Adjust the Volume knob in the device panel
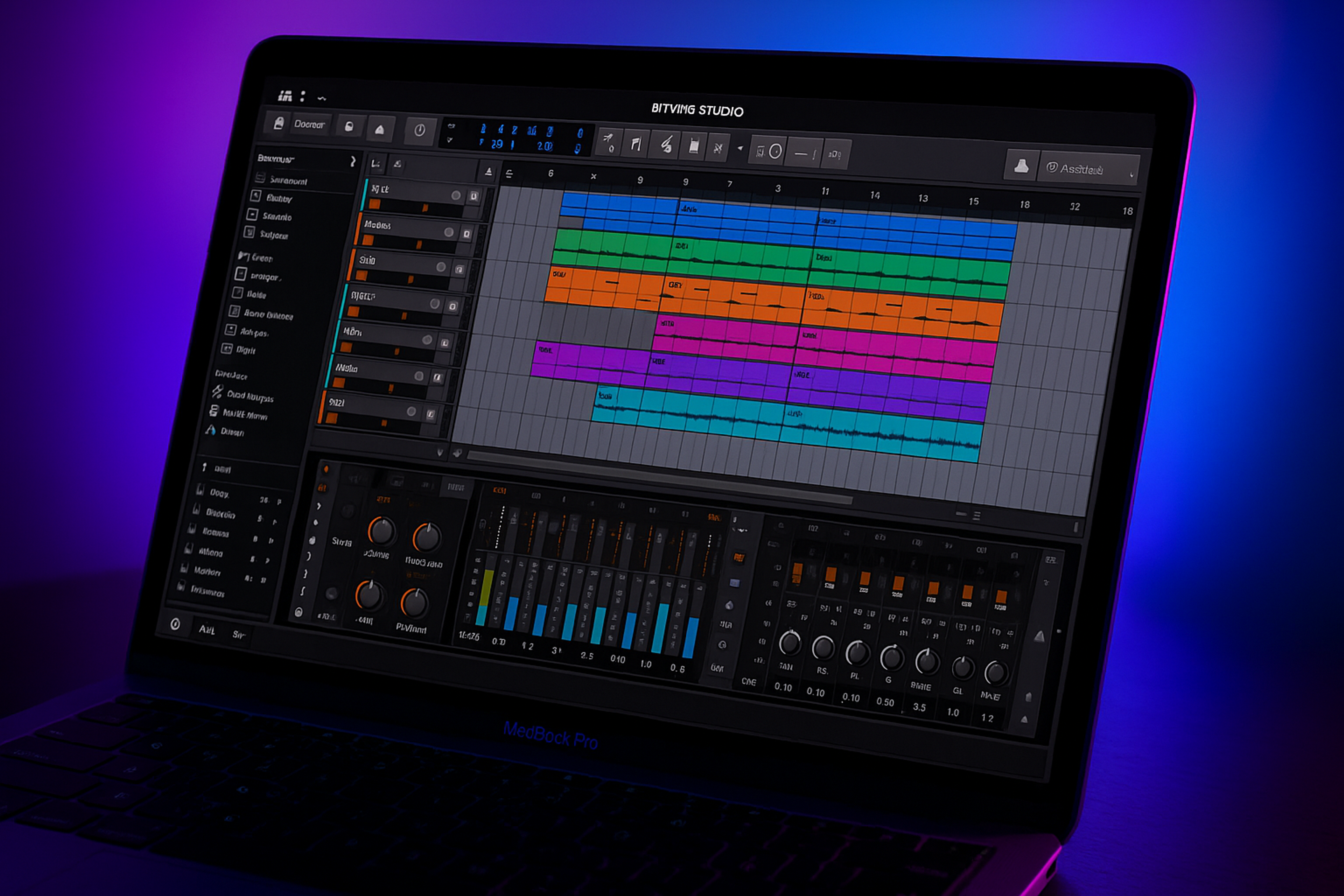The height and width of the screenshot is (896, 1344). coord(381,531)
